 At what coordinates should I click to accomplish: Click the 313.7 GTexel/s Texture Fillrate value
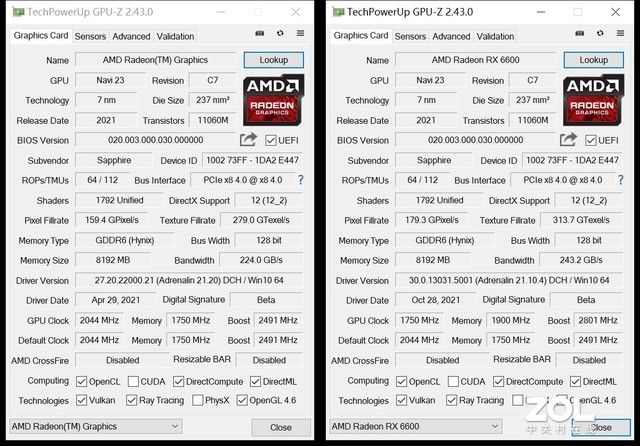pos(581,220)
